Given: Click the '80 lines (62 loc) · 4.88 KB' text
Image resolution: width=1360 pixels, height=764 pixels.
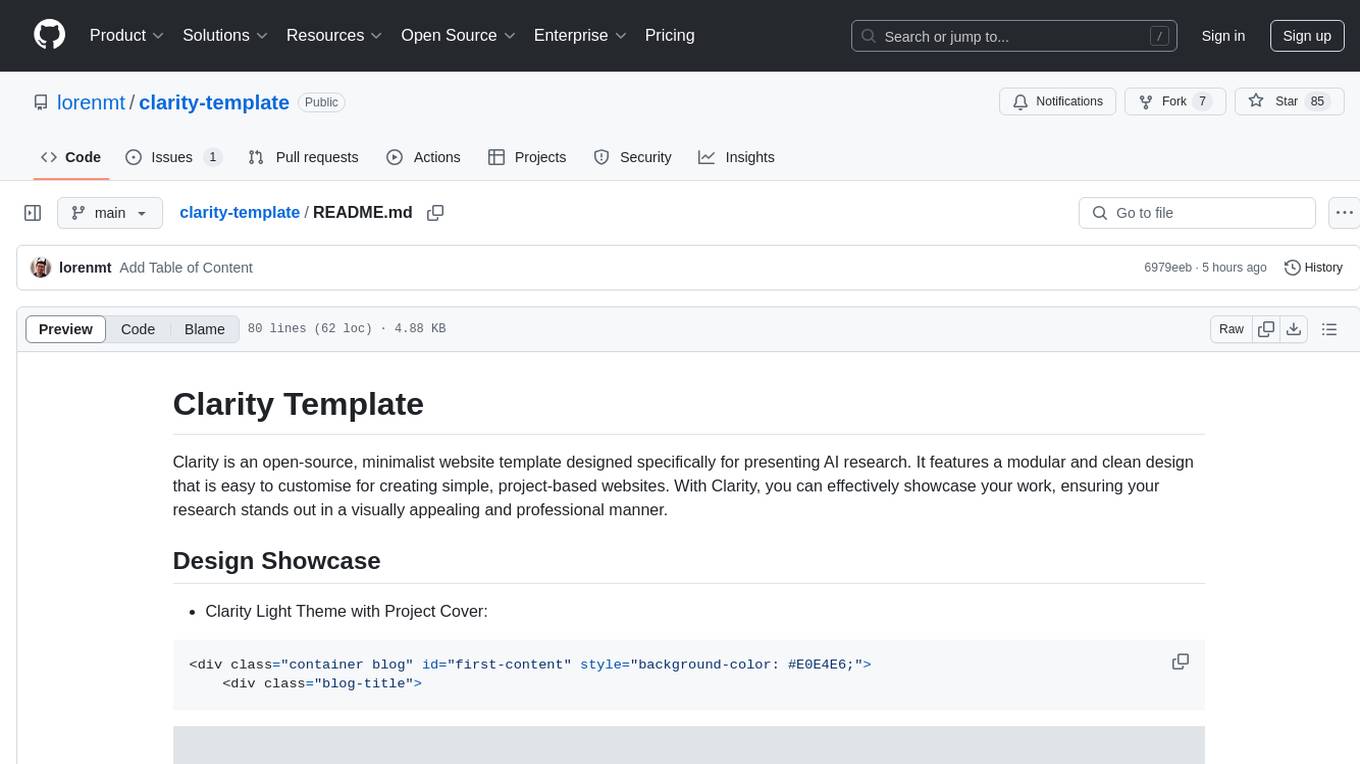Looking at the screenshot, I should (x=346, y=329).
